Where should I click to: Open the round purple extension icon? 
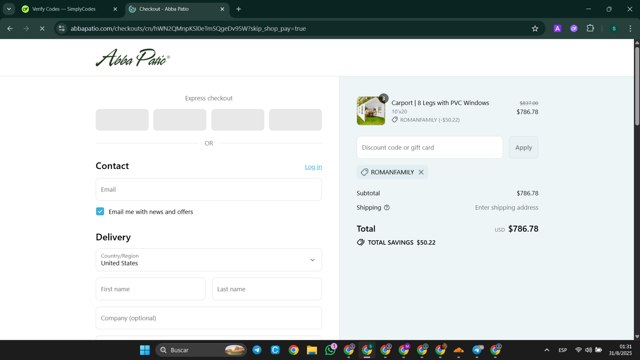(x=574, y=29)
